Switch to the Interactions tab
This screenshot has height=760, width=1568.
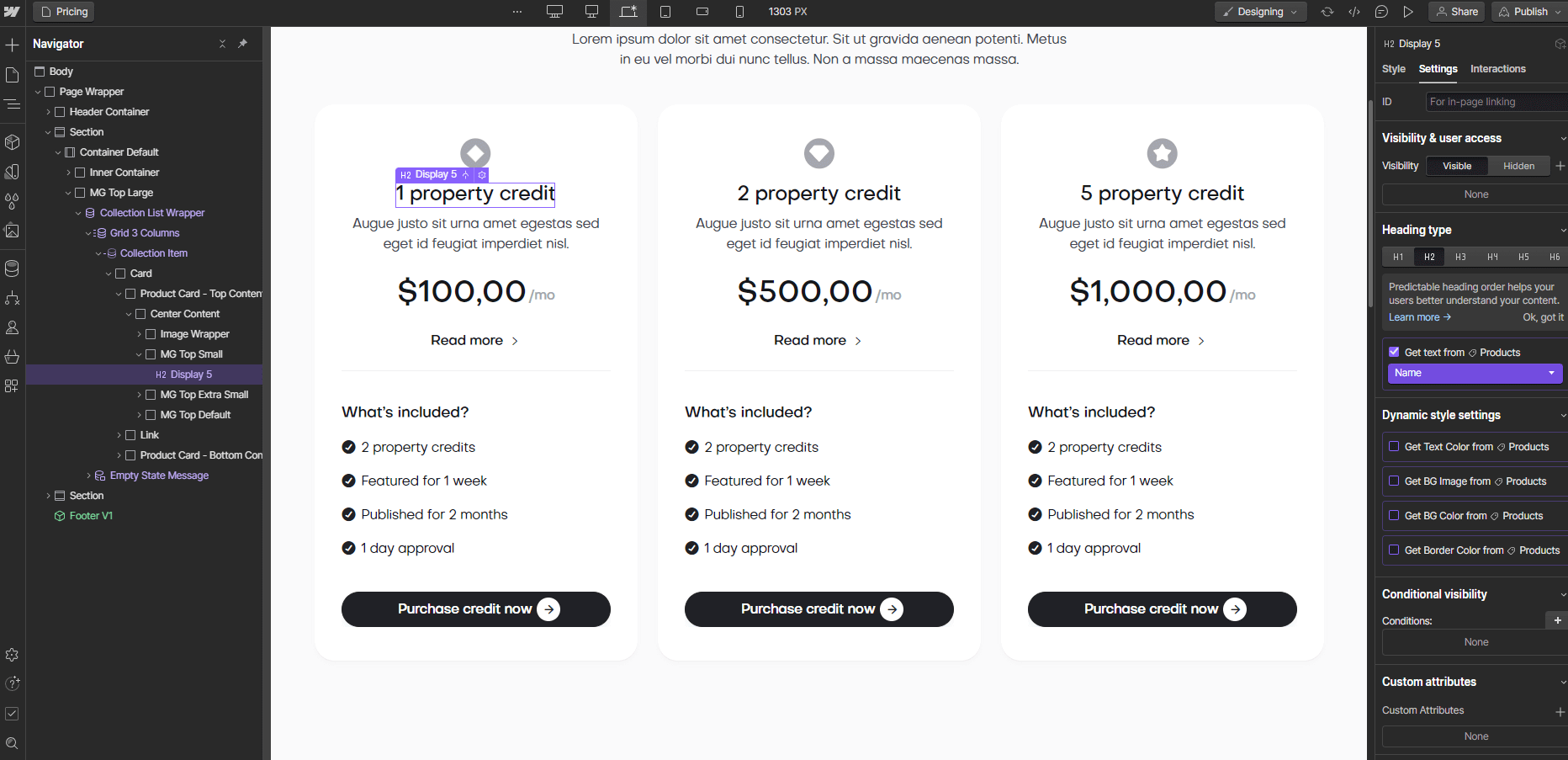[1498, 69]
